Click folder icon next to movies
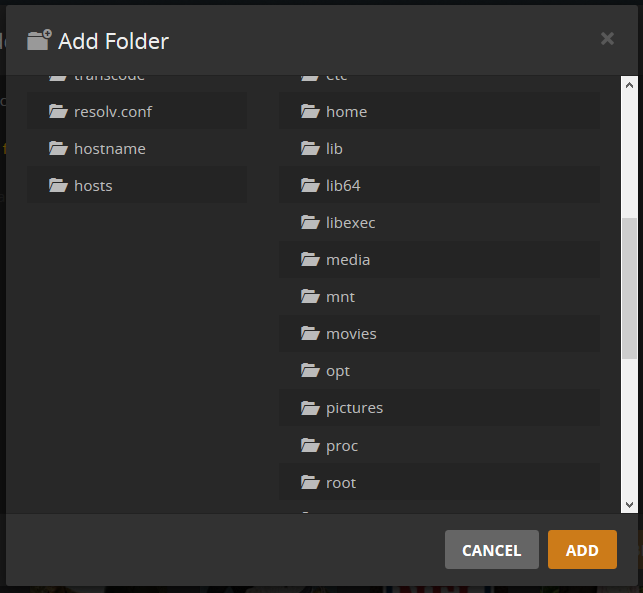This screenshot has width=643, height=593. click(x=310, y=333)
